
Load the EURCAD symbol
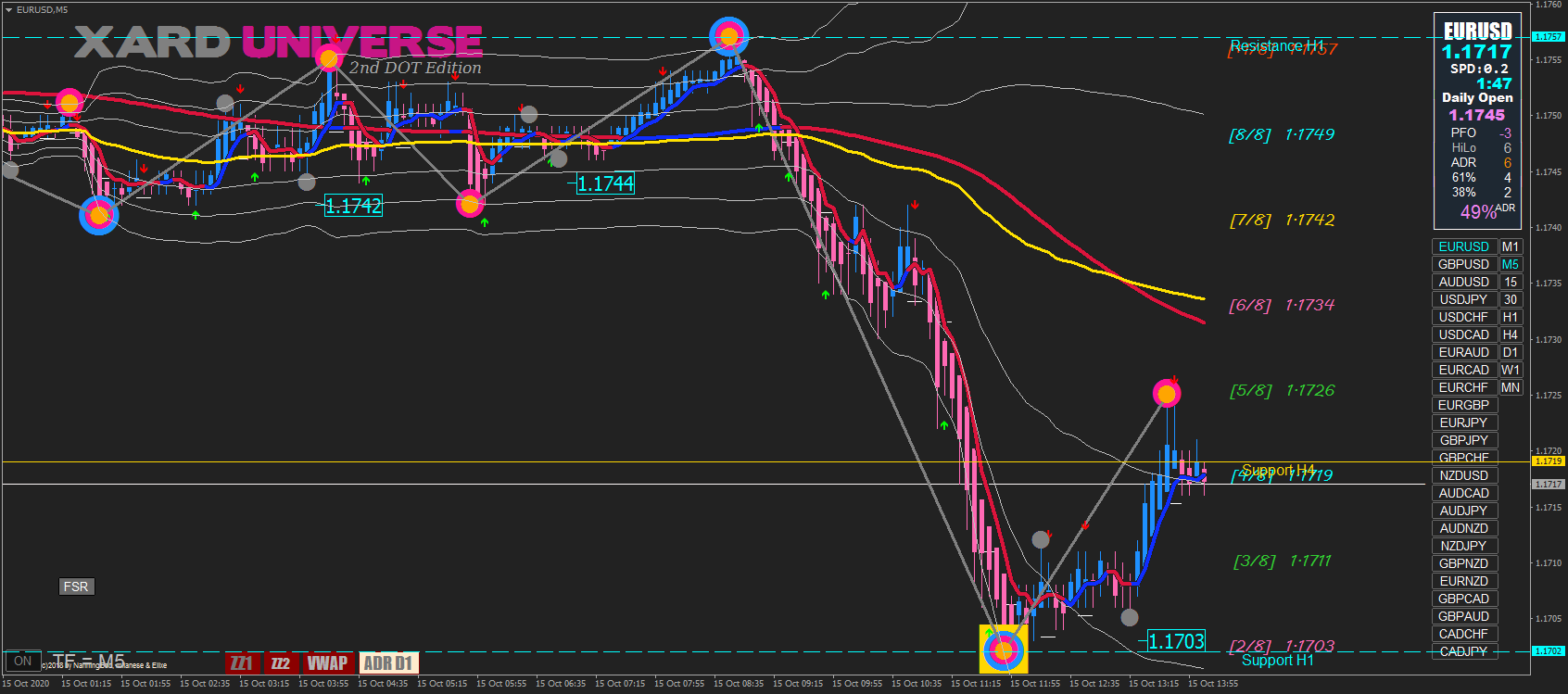pos(1464,370)
